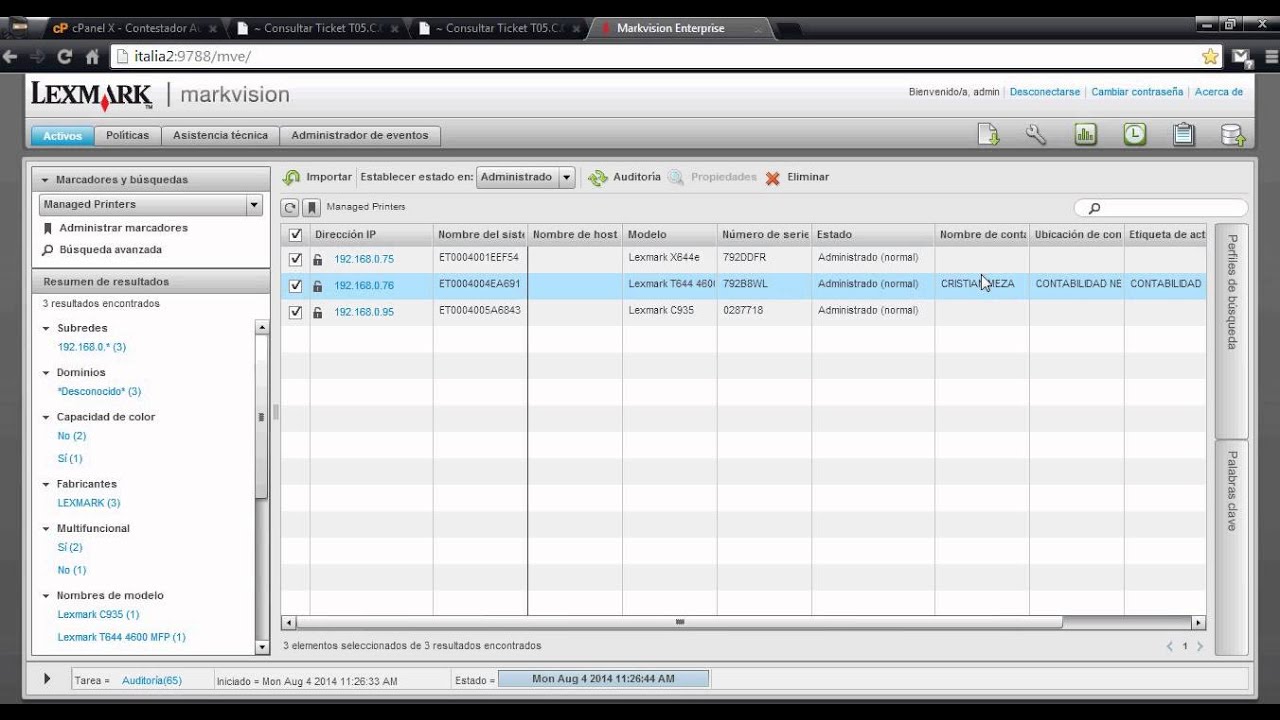The width and height of the screenshot is (1280, 720).
Task: Toggle the select-all checkbox in table header
Action: pos(295,235)
